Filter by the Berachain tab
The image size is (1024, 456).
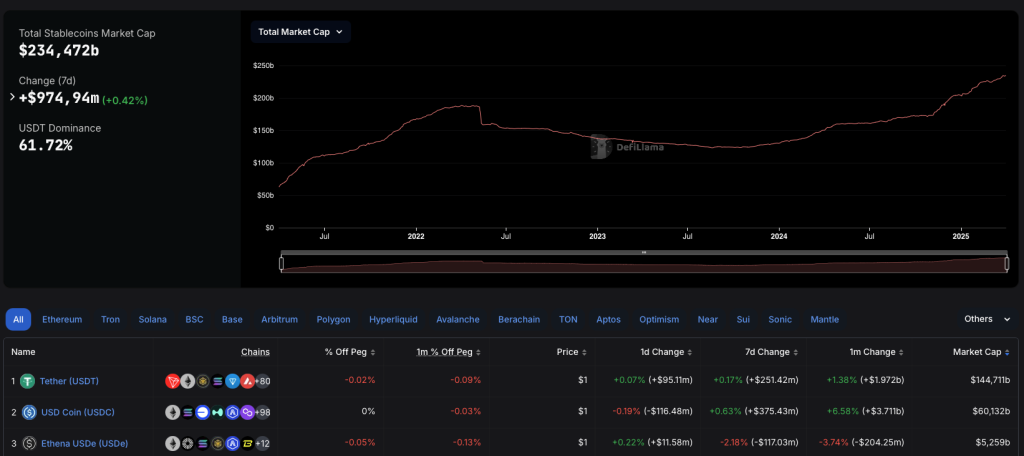point(519,319)
